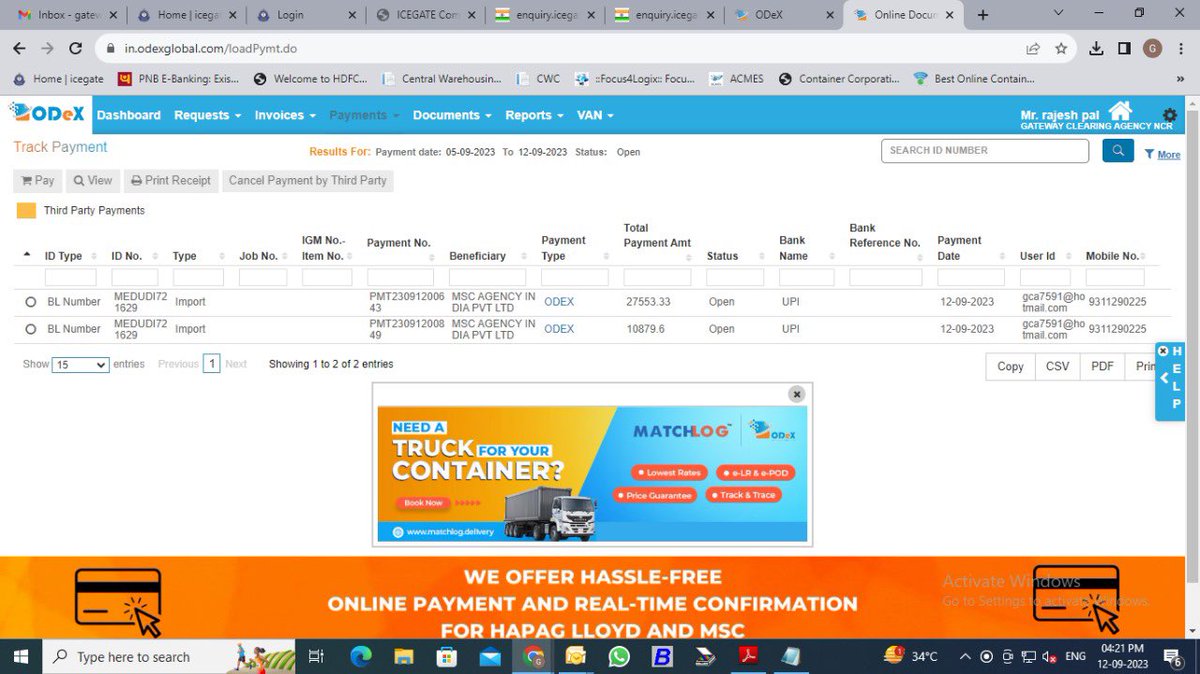The height and width of the screenshot is (674, 1200).
Task: Open the Payments dropdown menu
Action: coord(364,115)
